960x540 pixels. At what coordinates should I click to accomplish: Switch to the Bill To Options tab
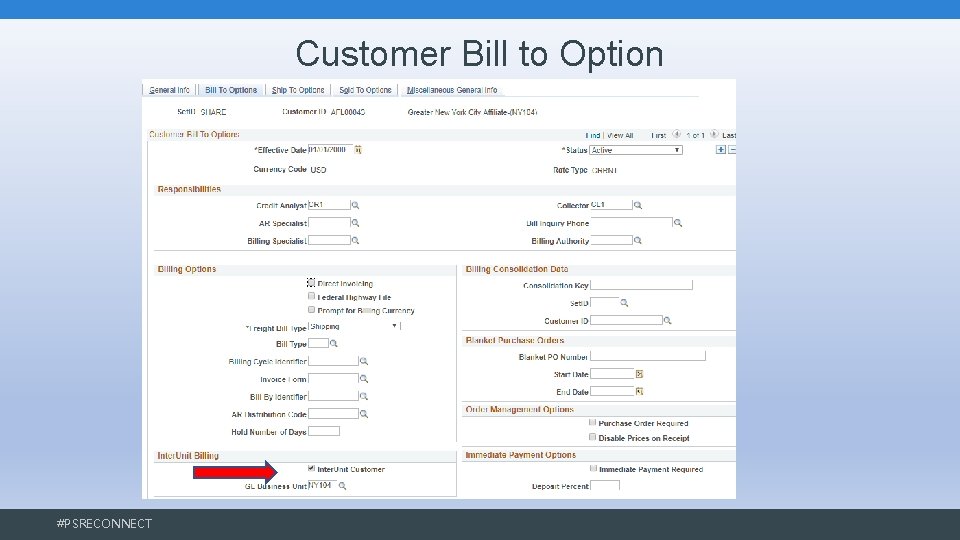(x=231, y=90)
